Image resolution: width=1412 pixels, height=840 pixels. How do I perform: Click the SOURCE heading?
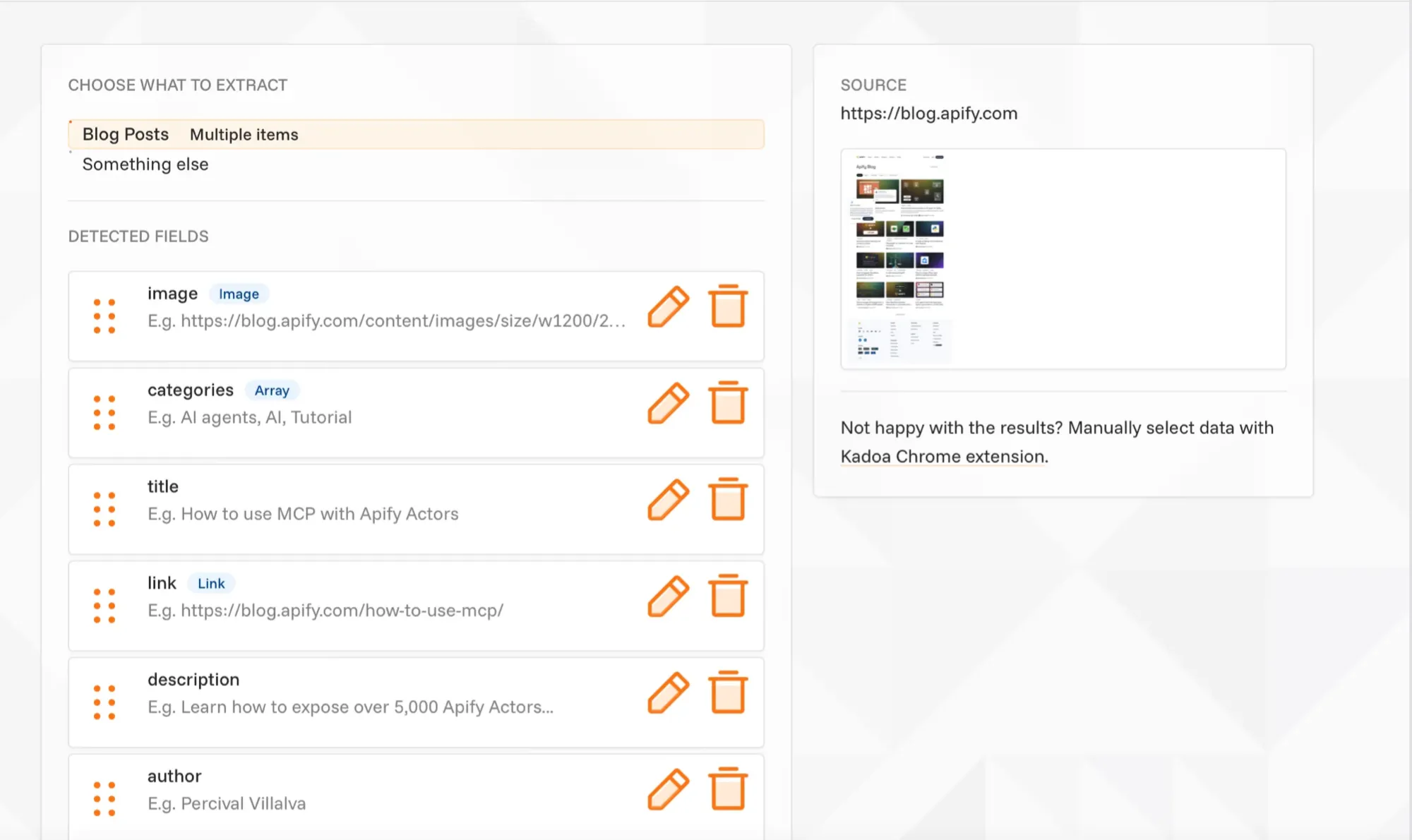pyautogui.click(x=873, y=85)
